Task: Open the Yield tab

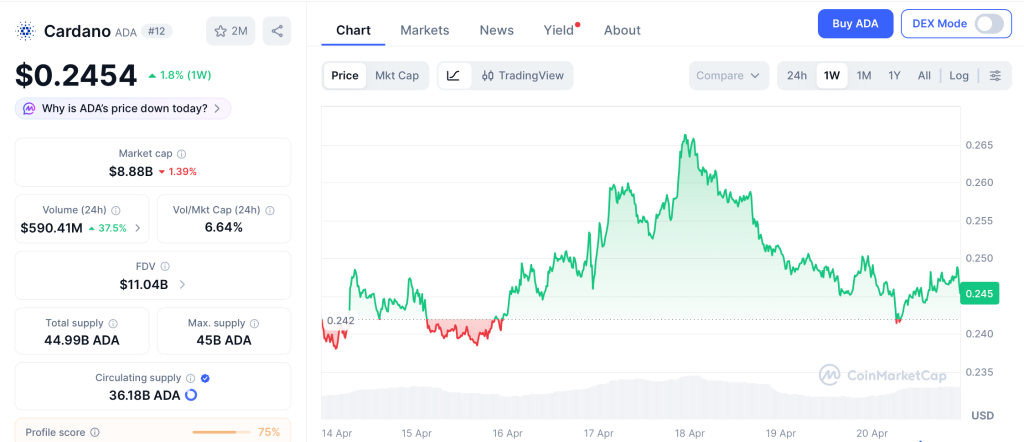Action: pos(559,30)
